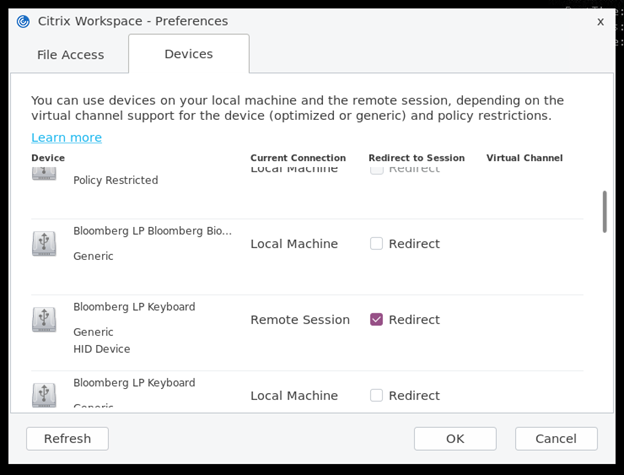Image resolution: width=624 pixels, height=475 pixels.
Task: Click the Cancel button
Action: point(556,438)
